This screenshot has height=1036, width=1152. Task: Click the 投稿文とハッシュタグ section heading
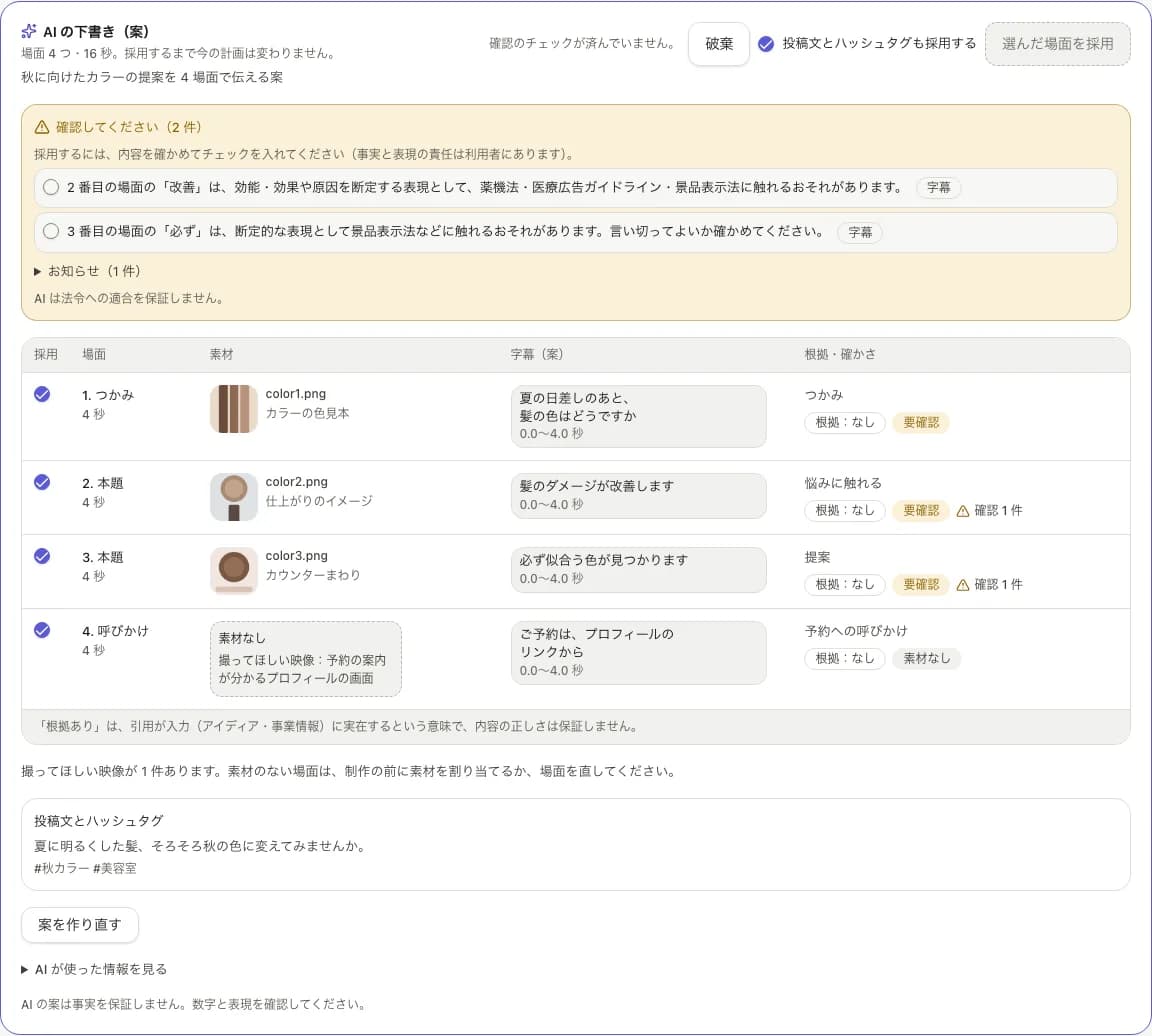point(98,821)
